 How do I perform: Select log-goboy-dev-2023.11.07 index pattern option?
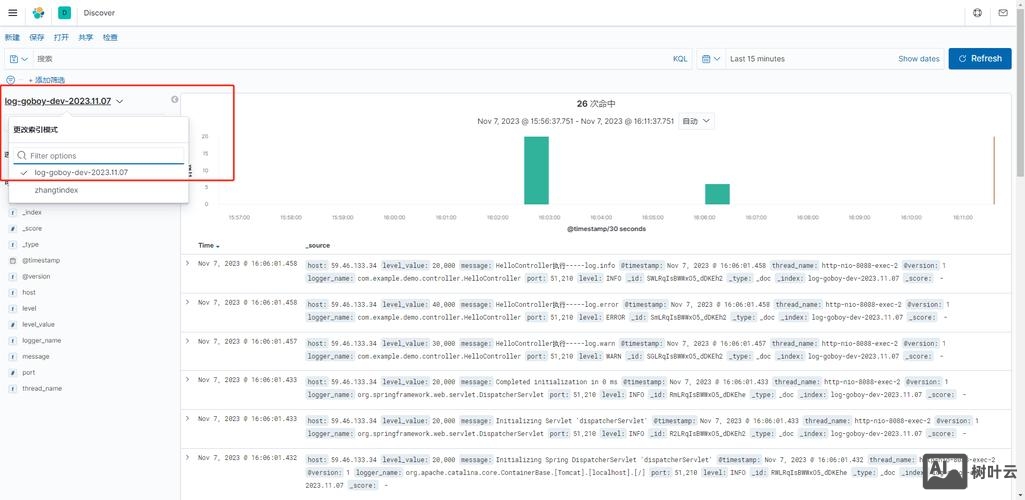[81, 173]
